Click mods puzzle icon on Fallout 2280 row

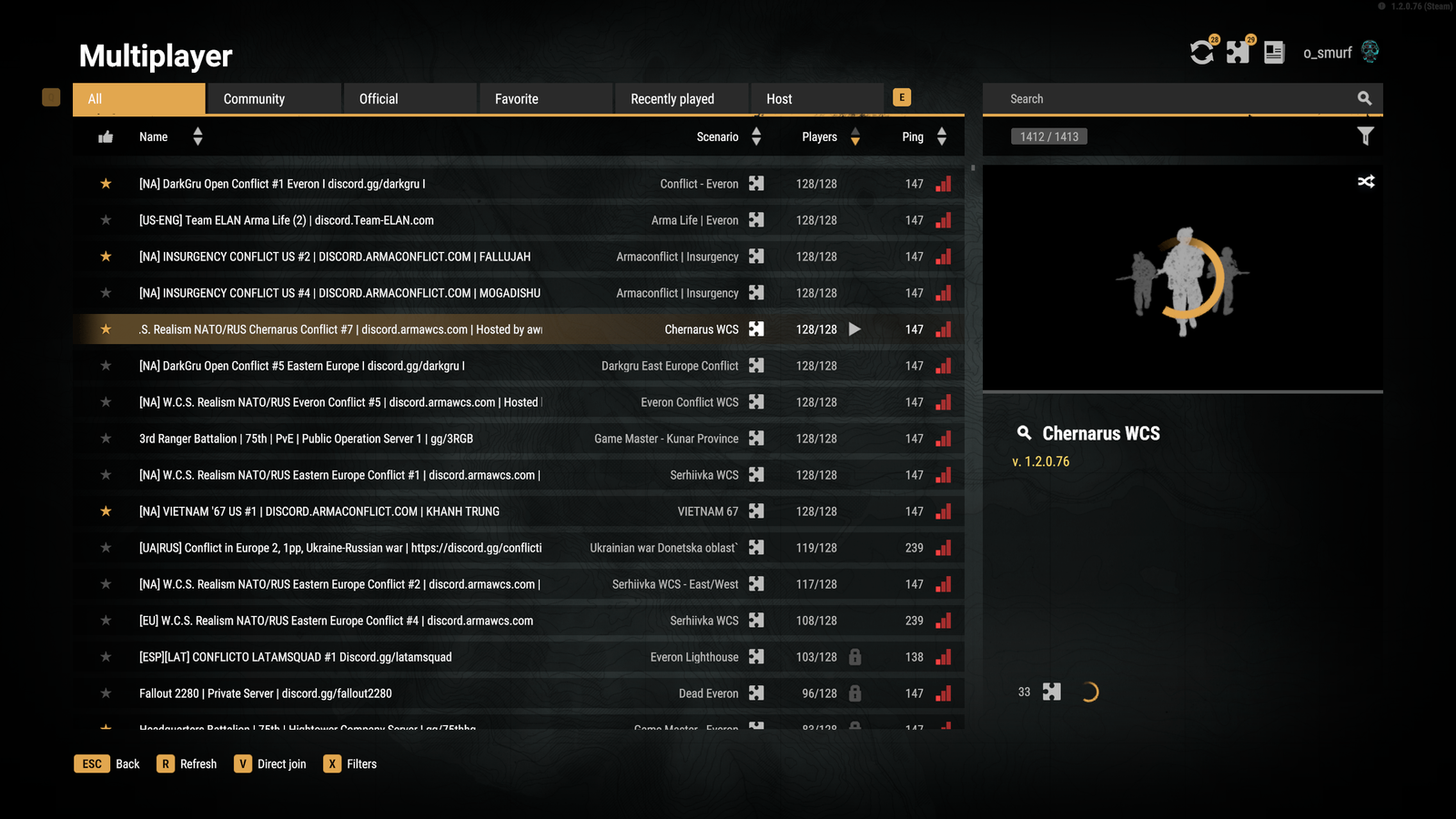pos(756,693)
